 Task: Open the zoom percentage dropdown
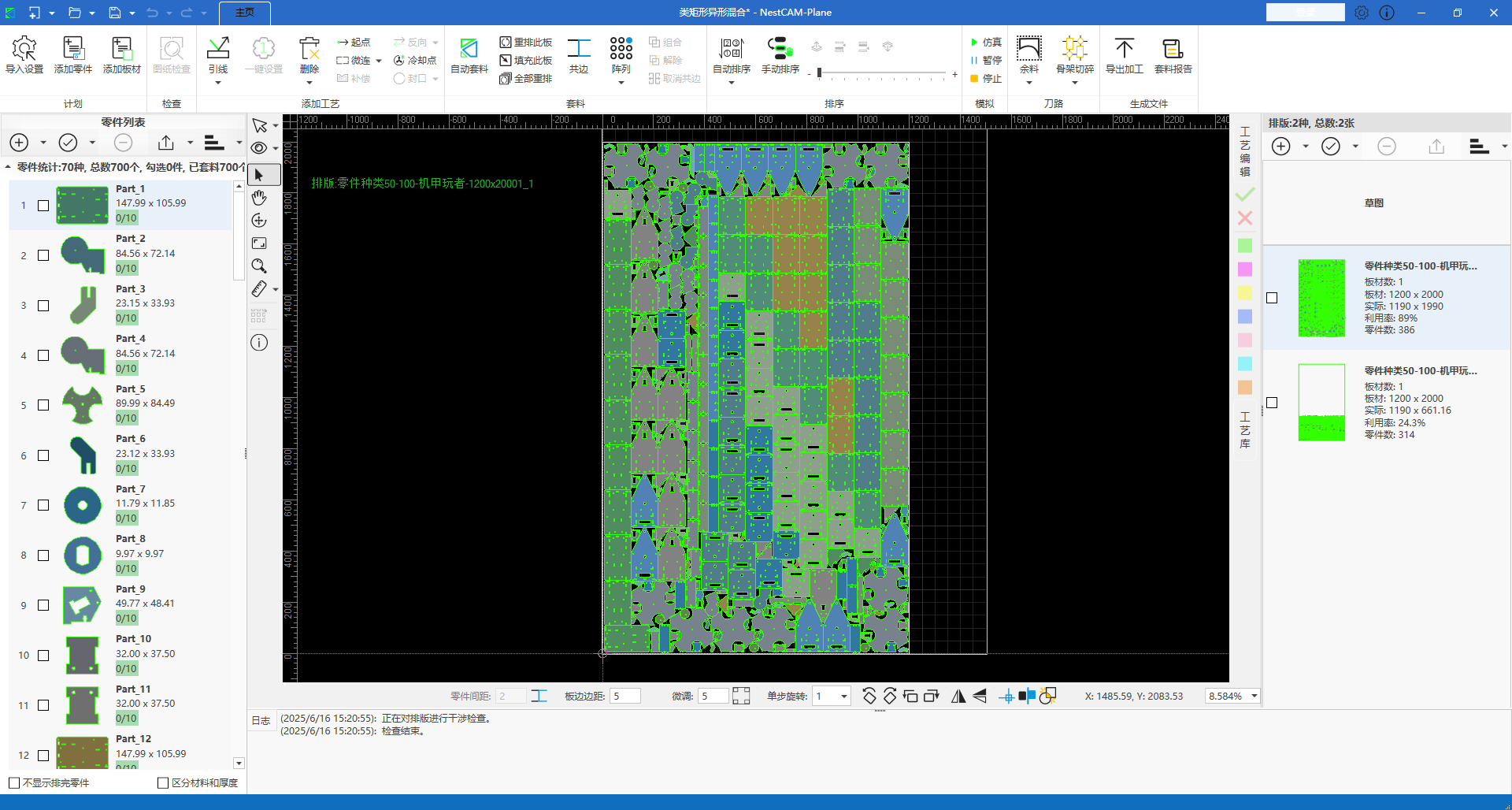click(x=1254, y=697)
